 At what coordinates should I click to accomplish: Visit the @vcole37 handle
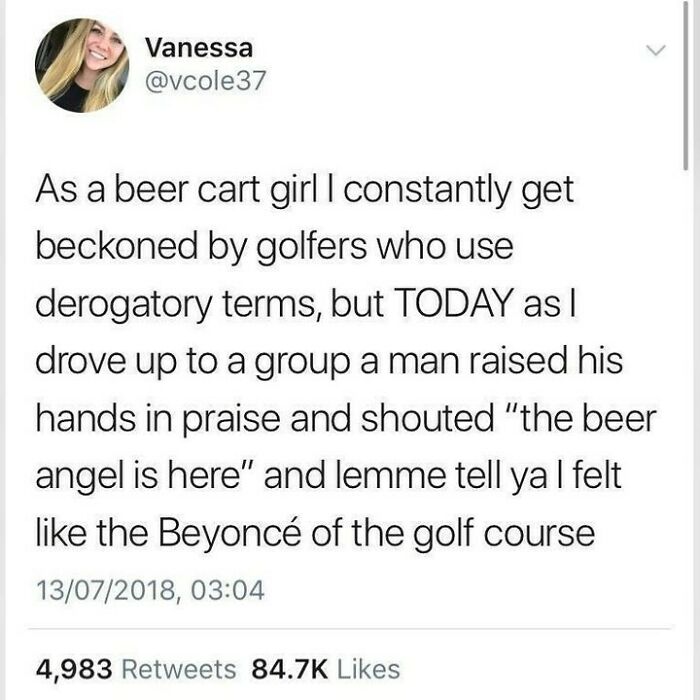point(205,80)
